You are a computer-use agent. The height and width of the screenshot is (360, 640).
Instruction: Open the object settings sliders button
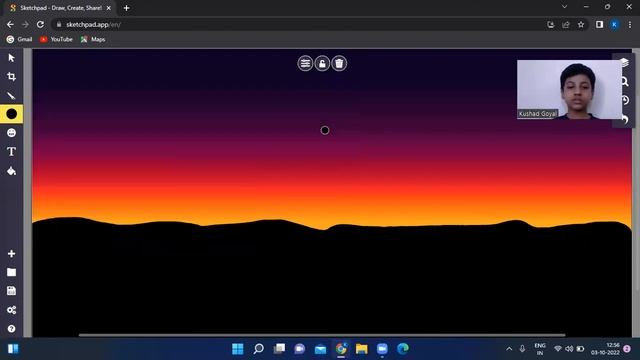305,63
